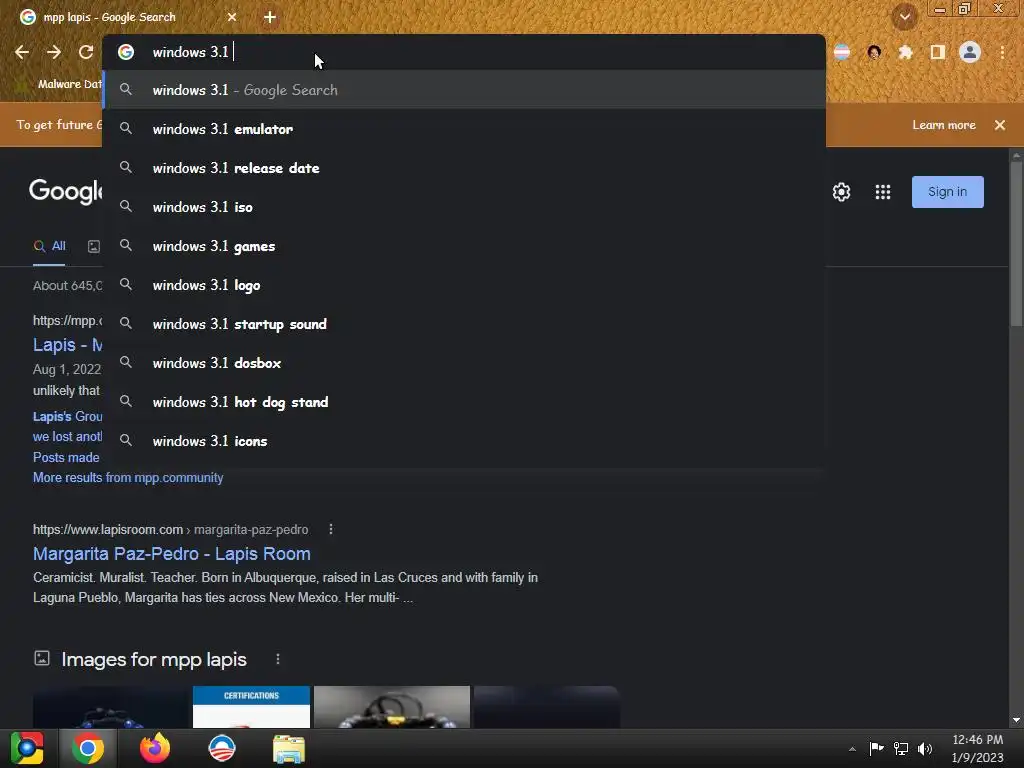The image size is (1024, 768).
Task: Show hidden system tray icons arrow
Action: (x=852, y=749)
